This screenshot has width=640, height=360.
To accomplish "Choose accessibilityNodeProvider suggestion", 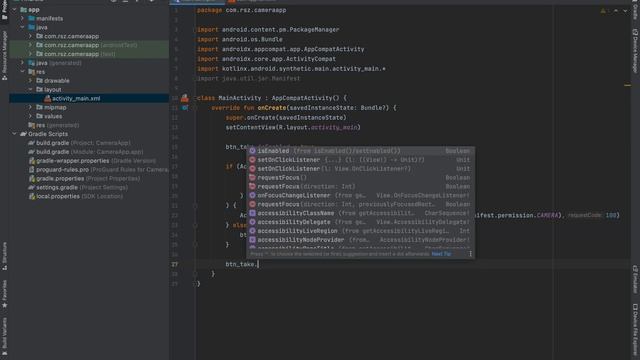I will tap(360, 240).
